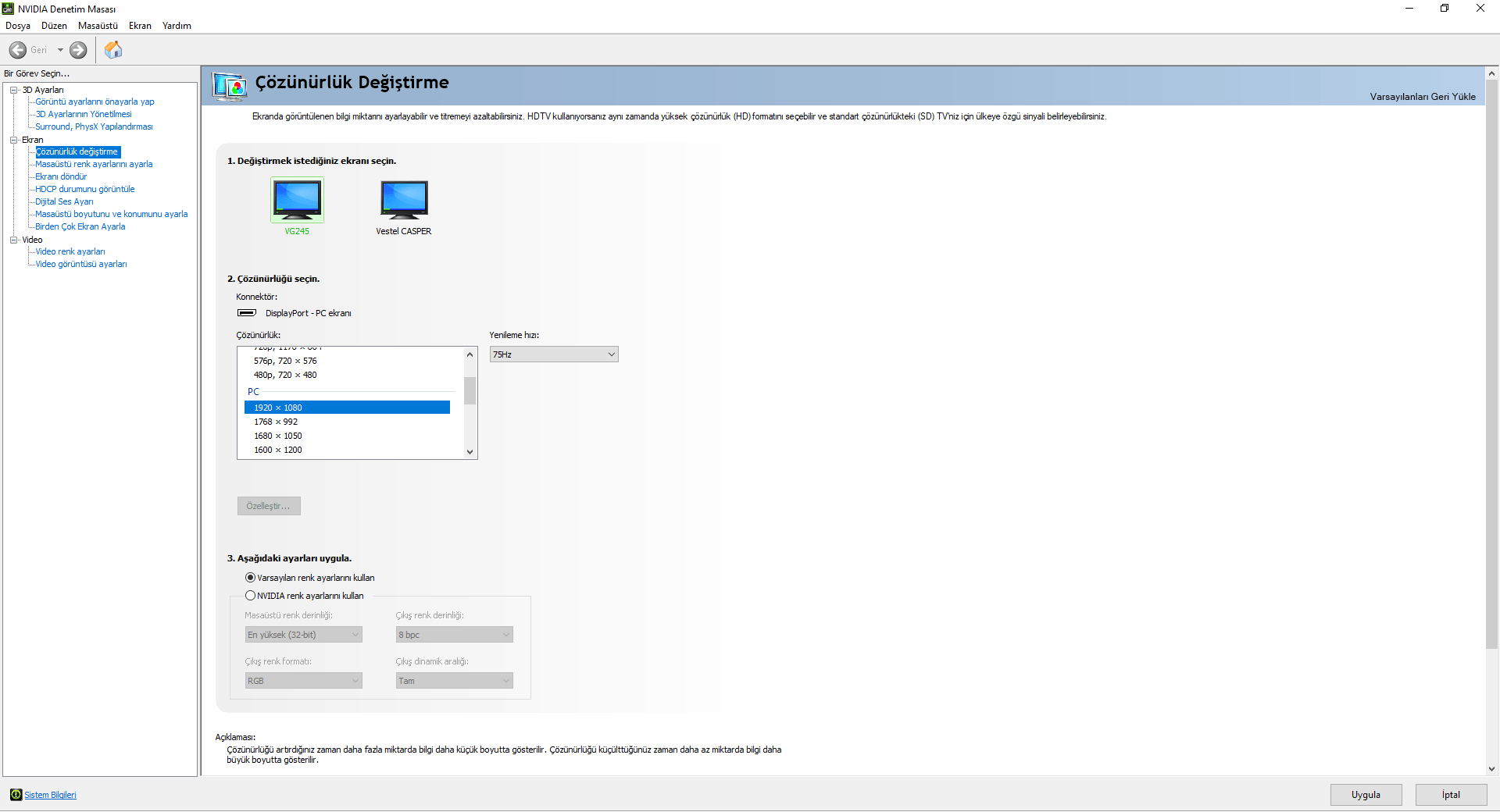Click resolution list scroll up arrow
Image resolution: width=1500 pixels, height=812 pixels.
pyautogui.click(x=470, y=354)
